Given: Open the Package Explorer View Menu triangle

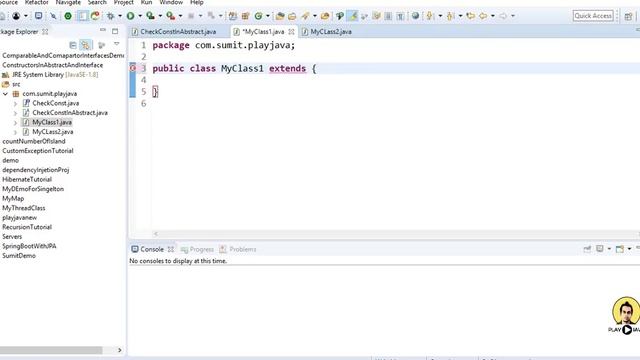Looking at the screenshot, I should click(x=117, y=44).
